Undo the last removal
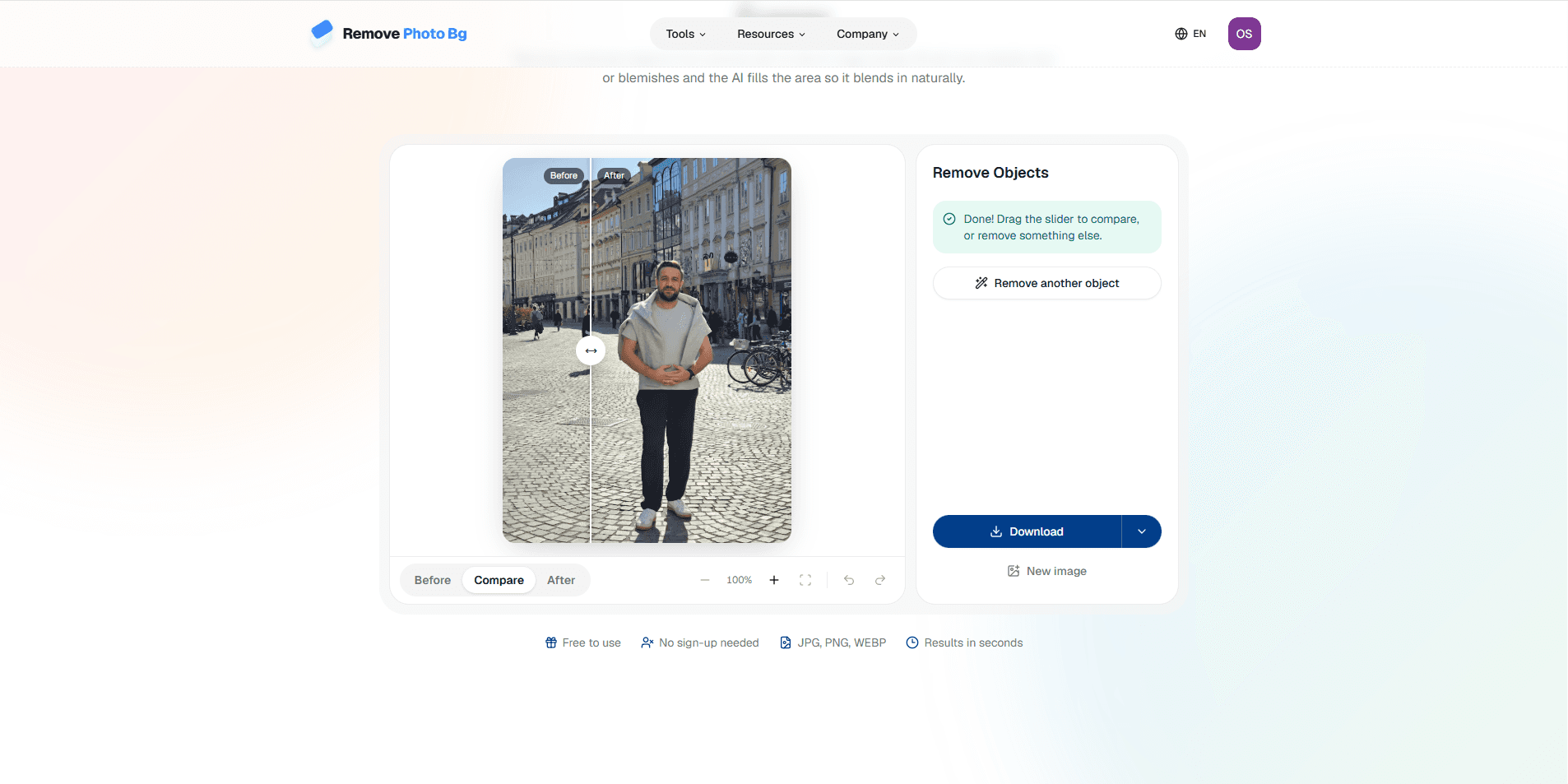The height and width of the screenshot is (784, 1568). tap(849, 580)
